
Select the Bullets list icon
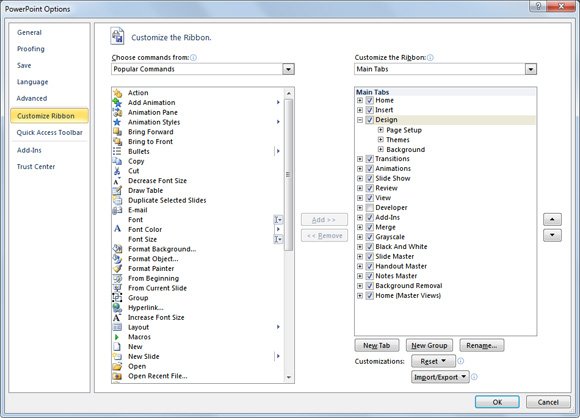click(117, 151)
